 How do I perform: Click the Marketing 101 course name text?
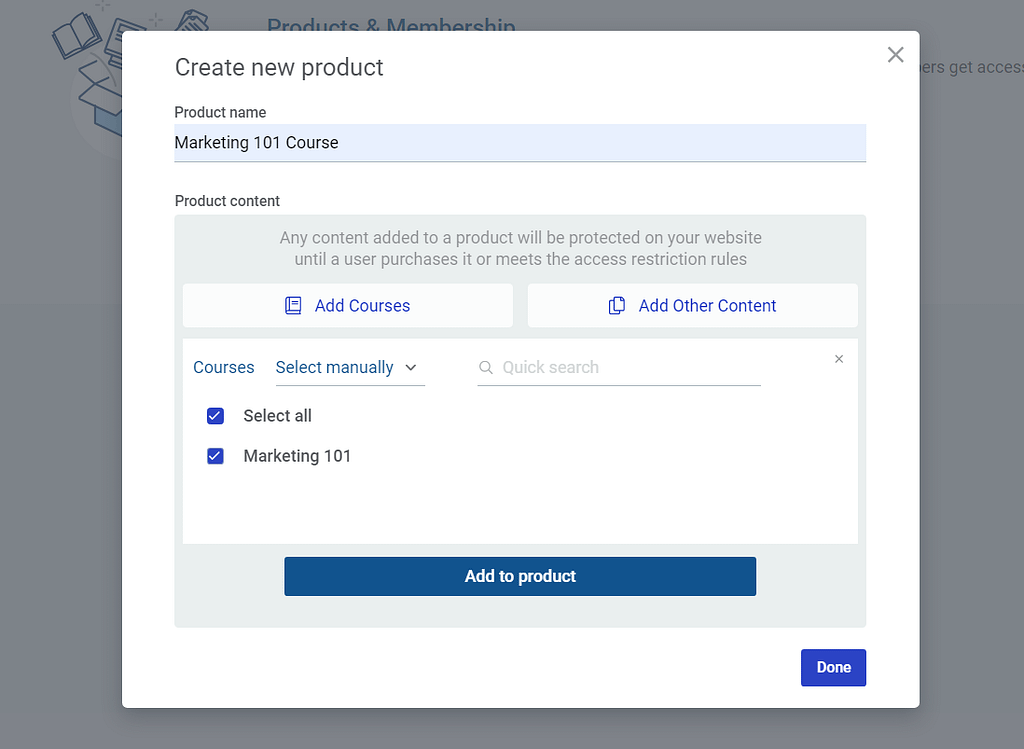pyautogui.click(x=297, y=456)
